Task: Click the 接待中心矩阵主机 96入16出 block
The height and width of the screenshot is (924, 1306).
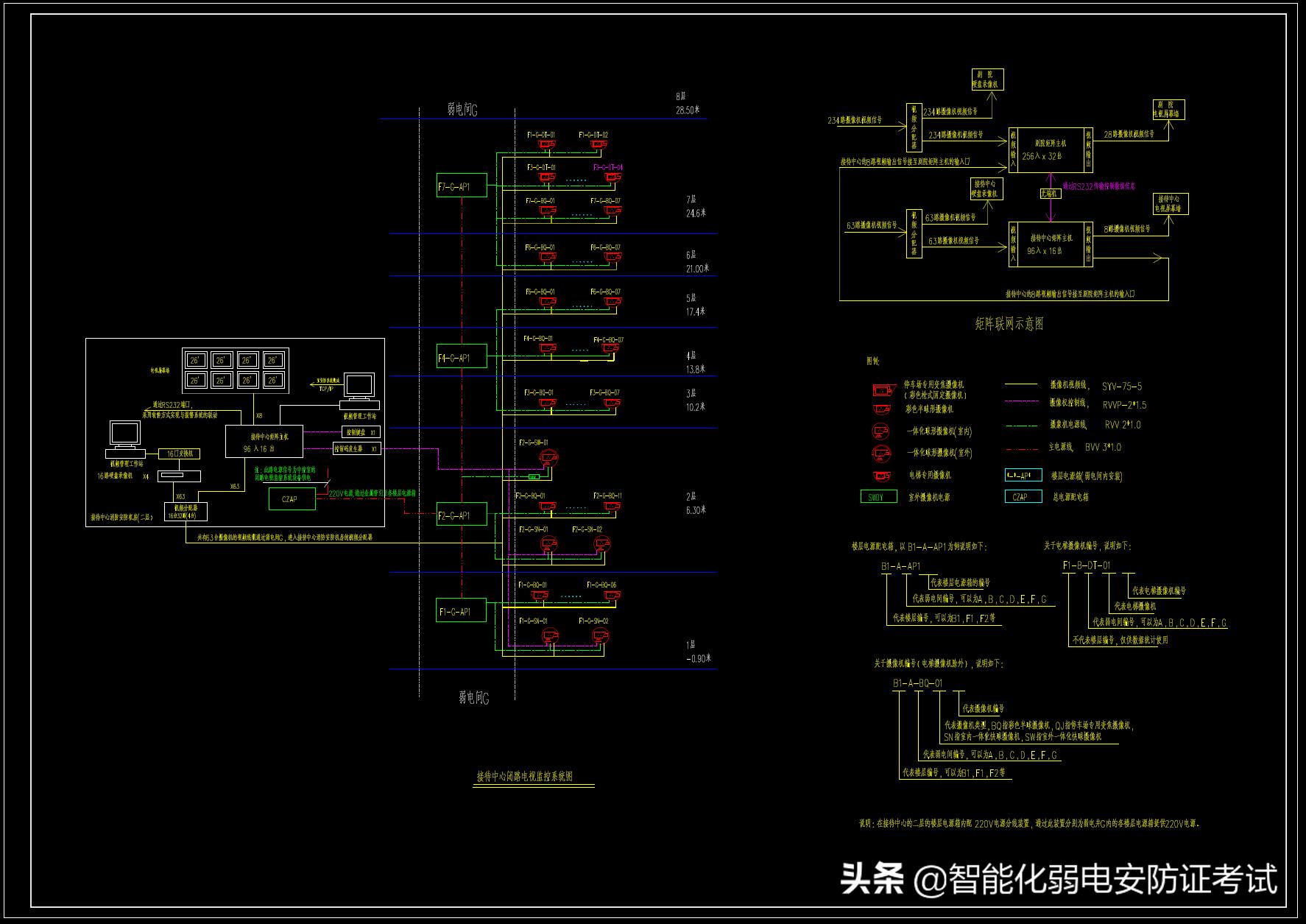Action: click(x=264, y=442)
